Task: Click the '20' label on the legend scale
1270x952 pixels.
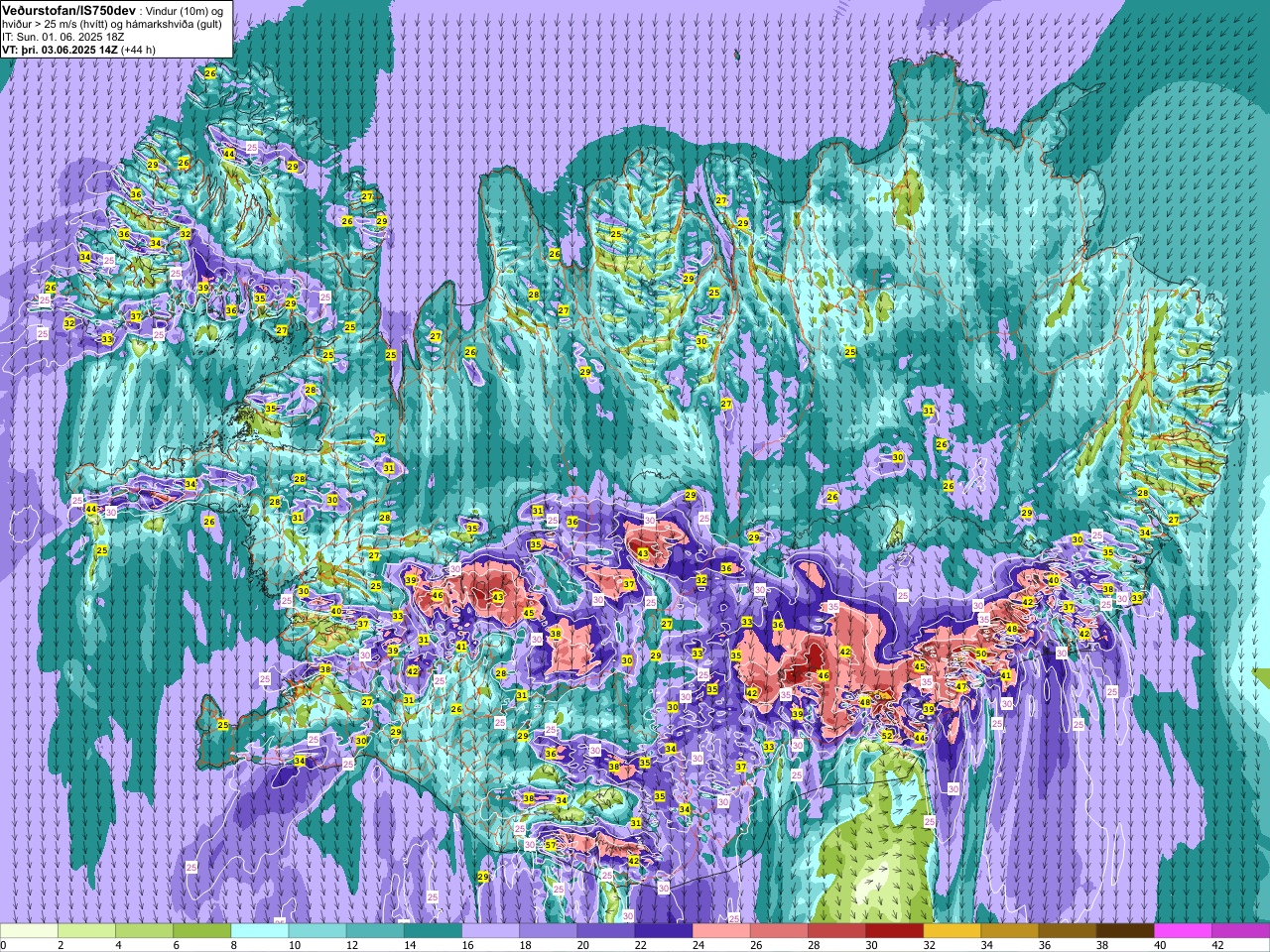Action: (x=582, y=945)
